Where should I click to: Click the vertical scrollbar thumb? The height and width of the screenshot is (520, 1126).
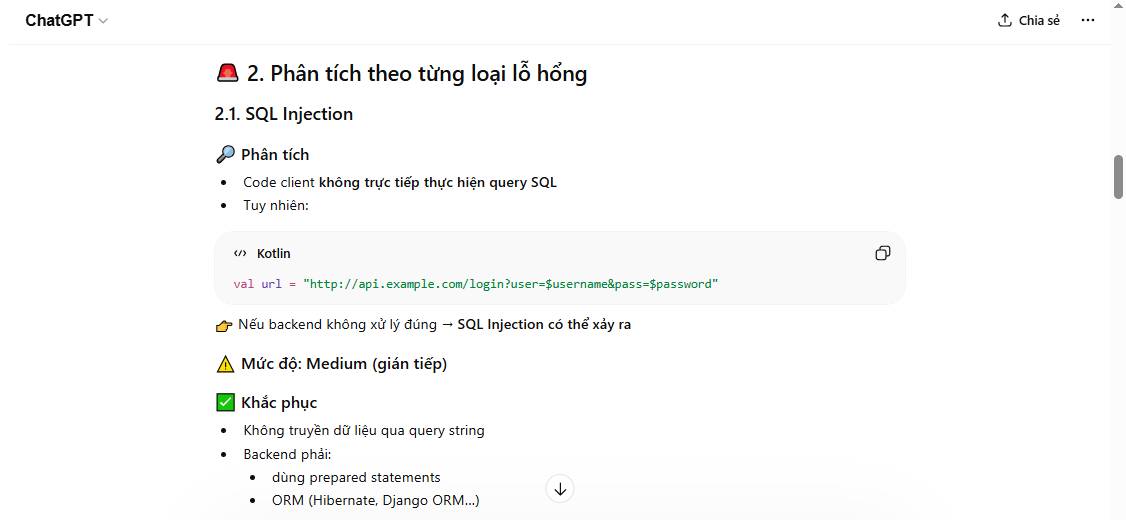(1118, 177)
